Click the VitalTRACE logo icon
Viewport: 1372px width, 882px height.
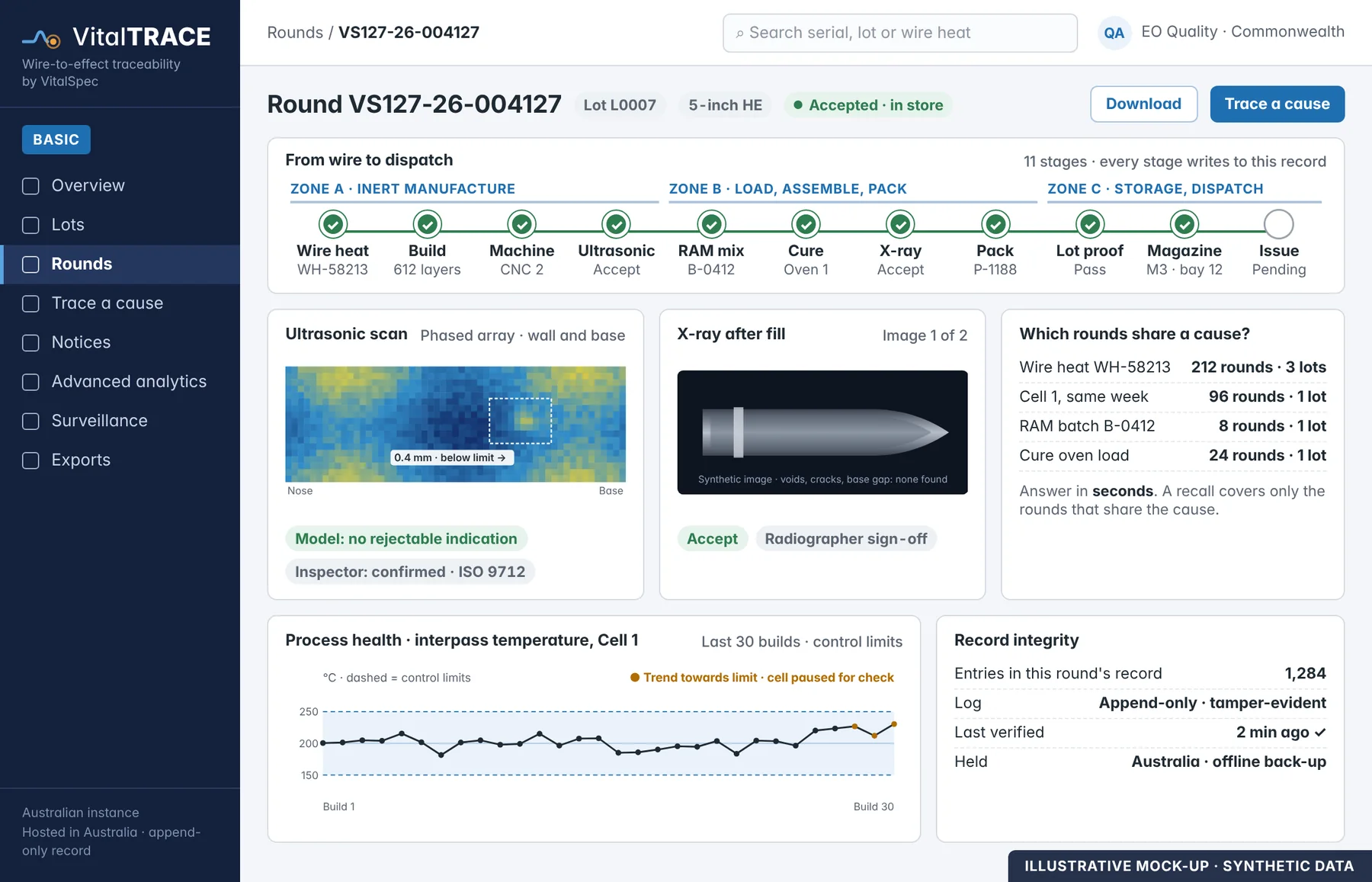click(x=41, y=38)
